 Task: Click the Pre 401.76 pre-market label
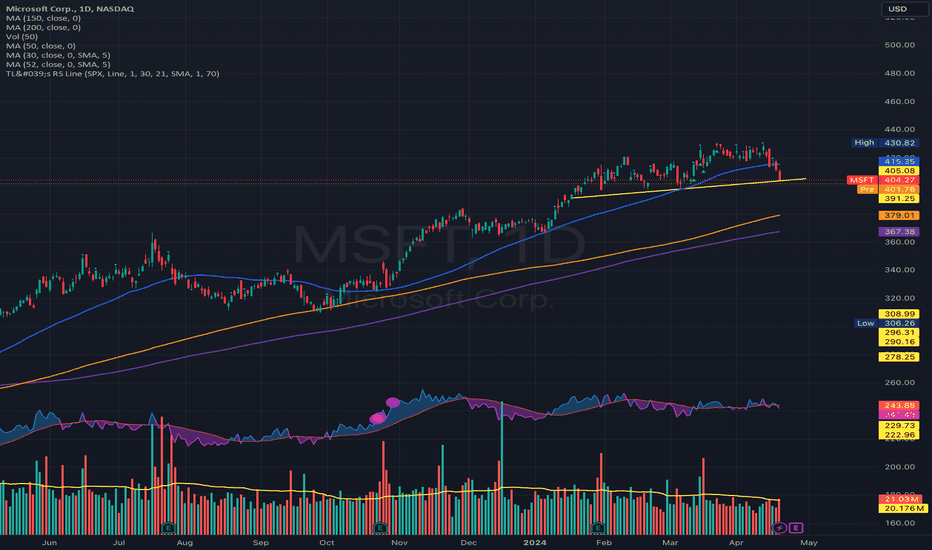(888, 189)
